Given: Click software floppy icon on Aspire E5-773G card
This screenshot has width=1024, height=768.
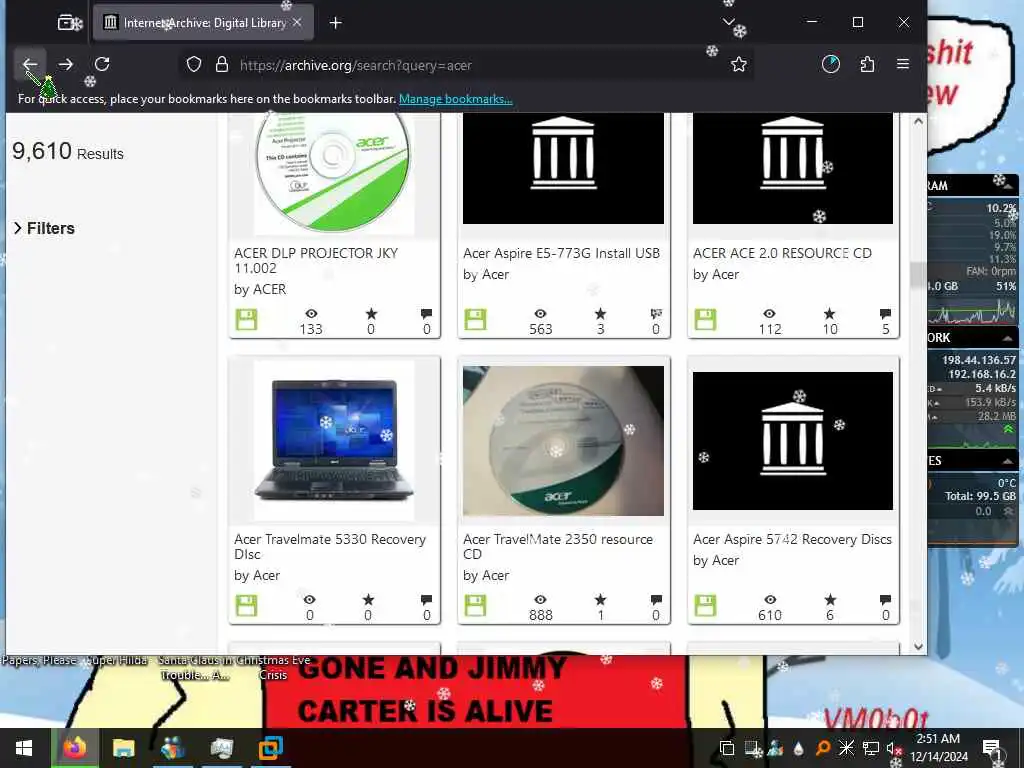Looking at the screenshot, I should pos(475,319).
